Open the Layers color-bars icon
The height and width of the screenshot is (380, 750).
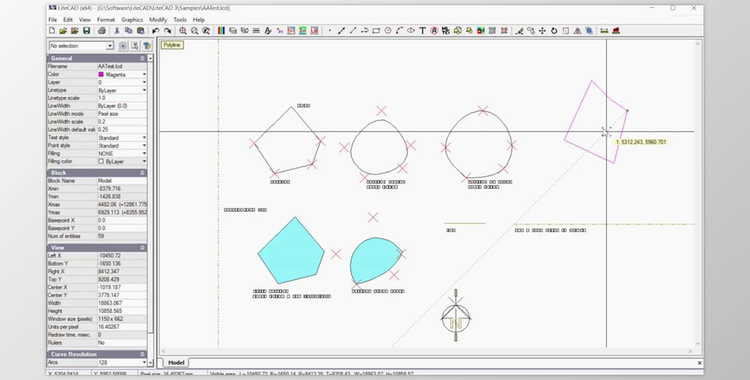(221, 31)
